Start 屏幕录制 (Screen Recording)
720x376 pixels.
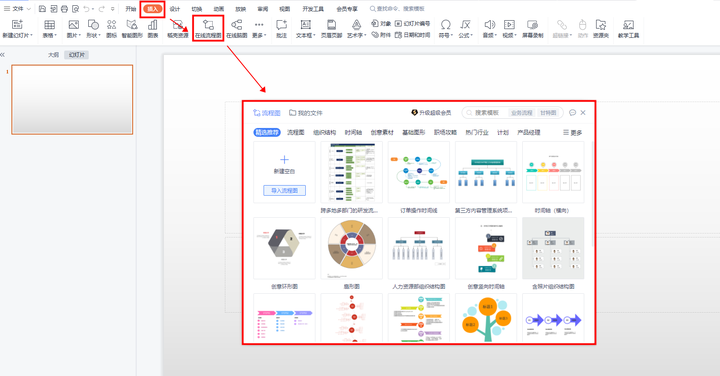[533, 28]
